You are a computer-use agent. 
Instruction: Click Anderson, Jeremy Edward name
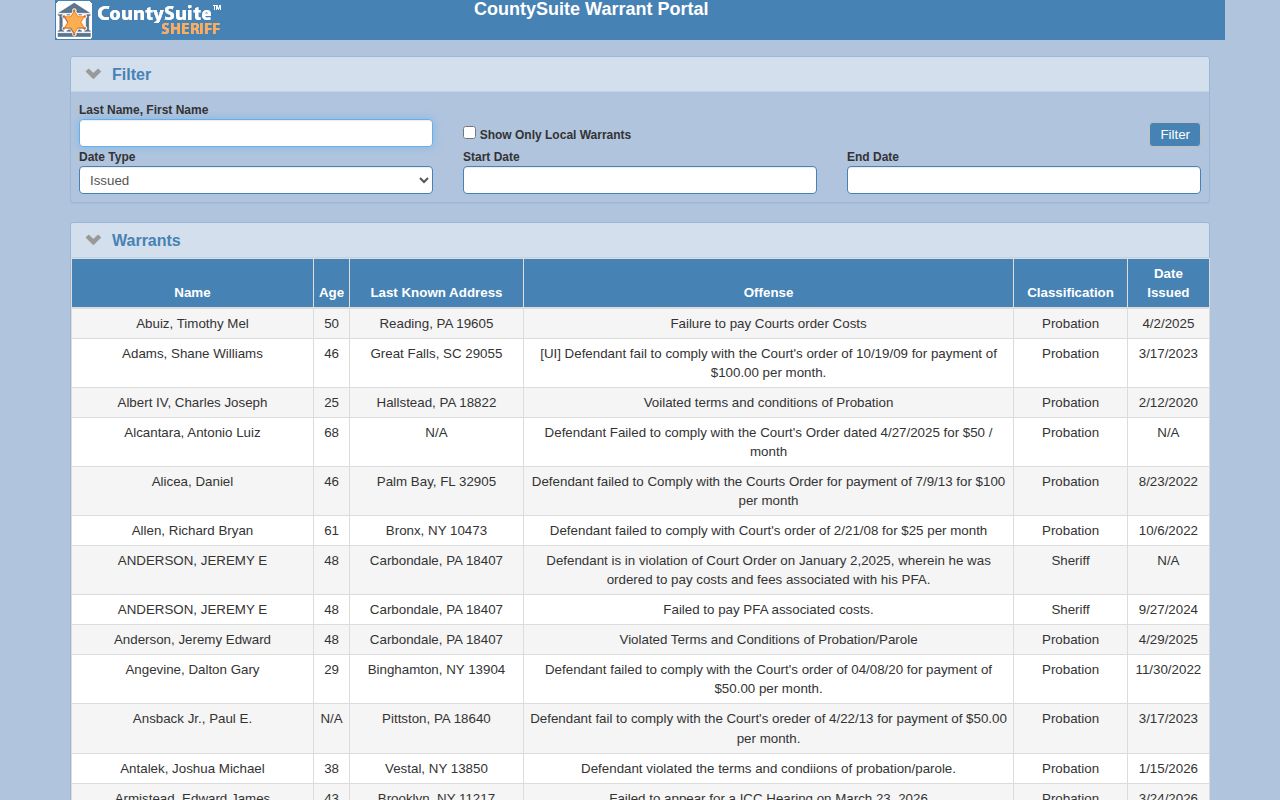pos(192,640)
